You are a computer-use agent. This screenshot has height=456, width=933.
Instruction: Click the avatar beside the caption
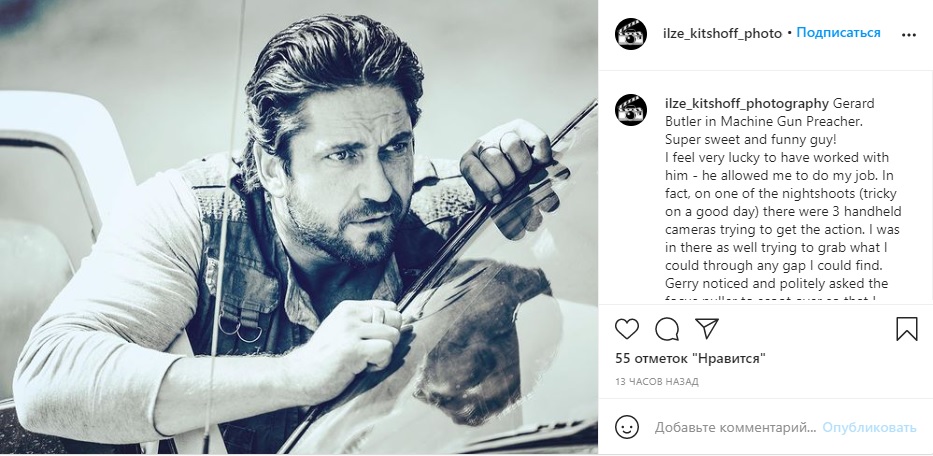click(x=631, y=110)
